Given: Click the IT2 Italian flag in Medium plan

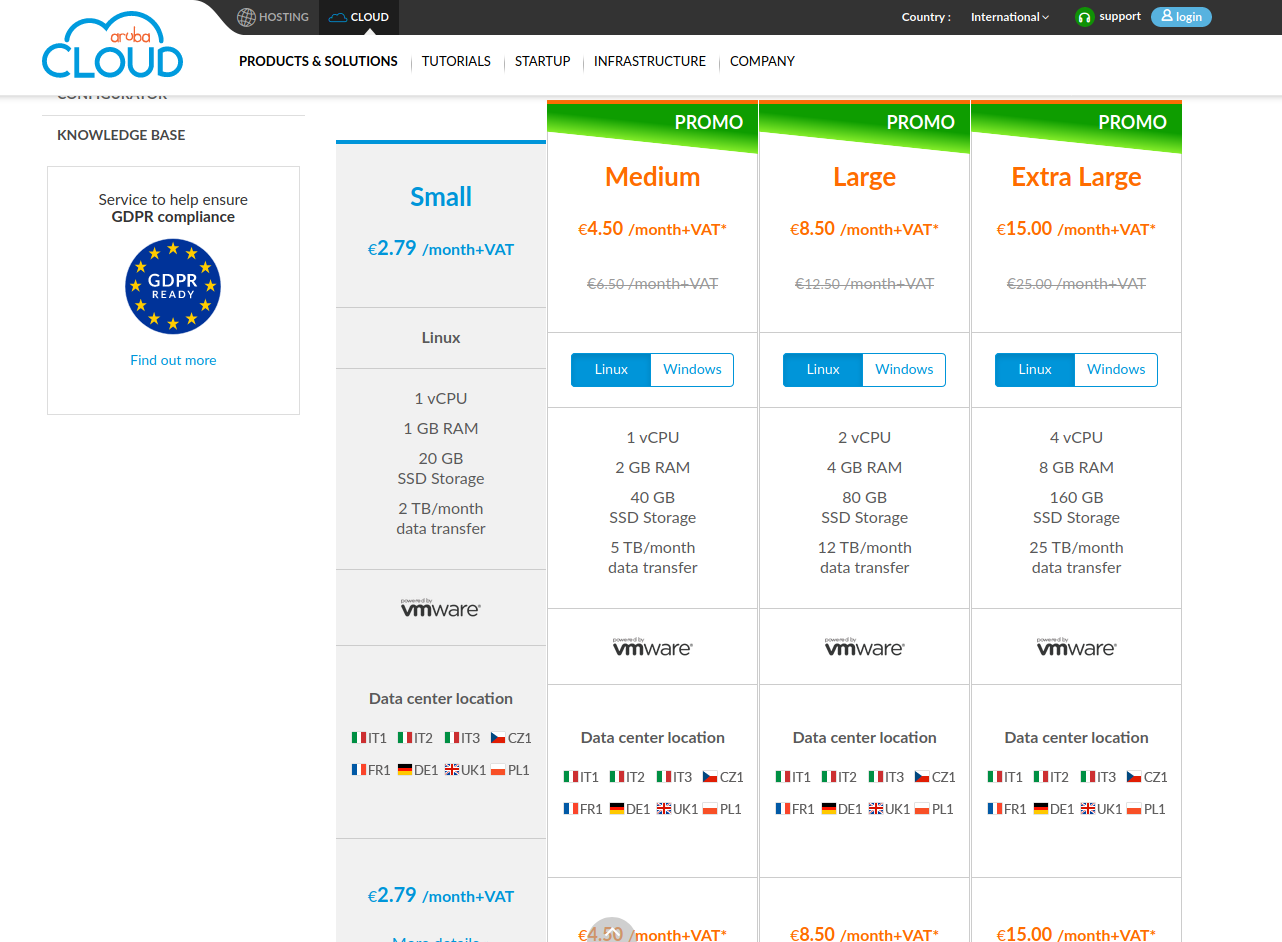Looking at the screenshot, I should 617,777.
